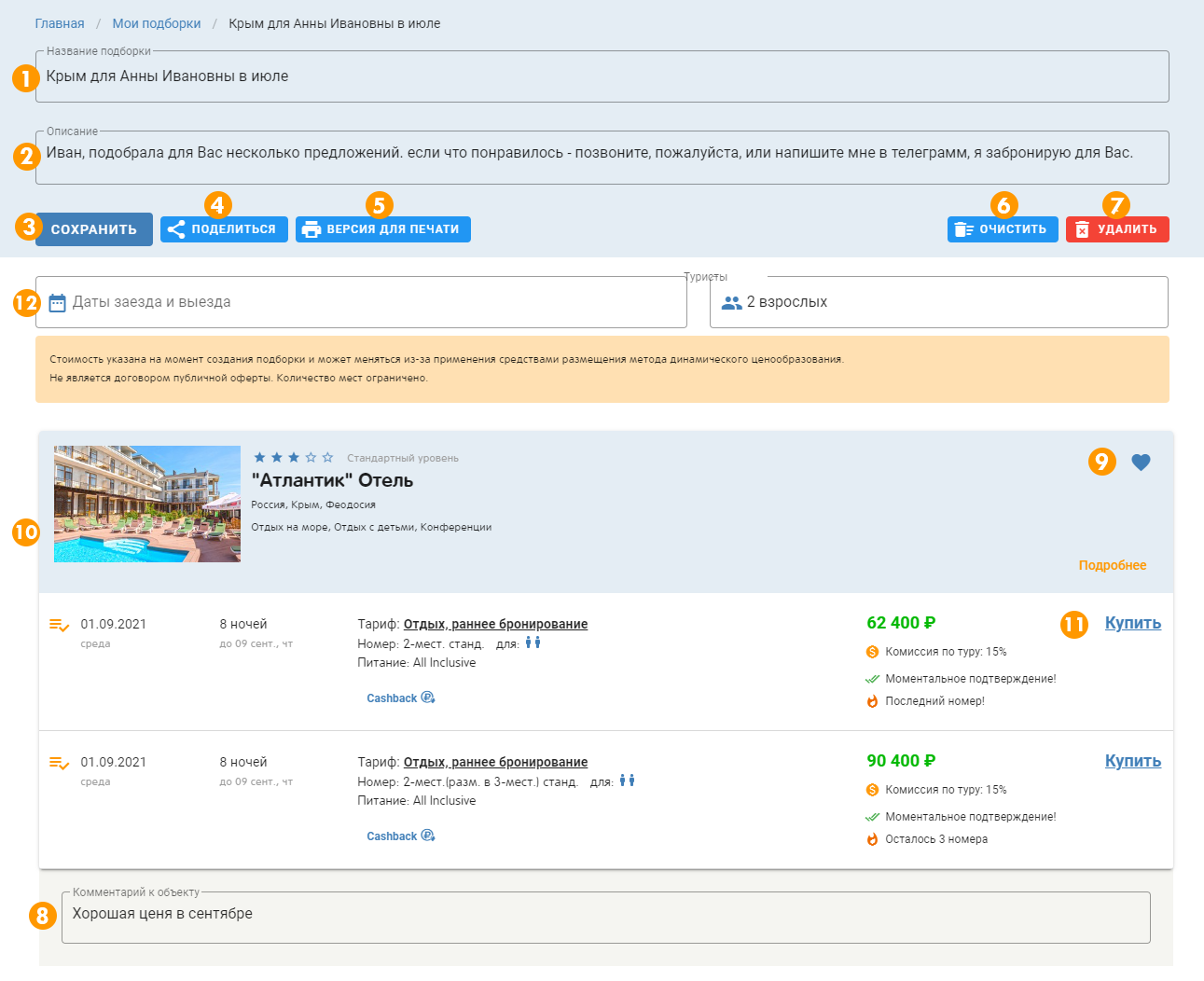Click the tourists people icon

tap(732, 302)
